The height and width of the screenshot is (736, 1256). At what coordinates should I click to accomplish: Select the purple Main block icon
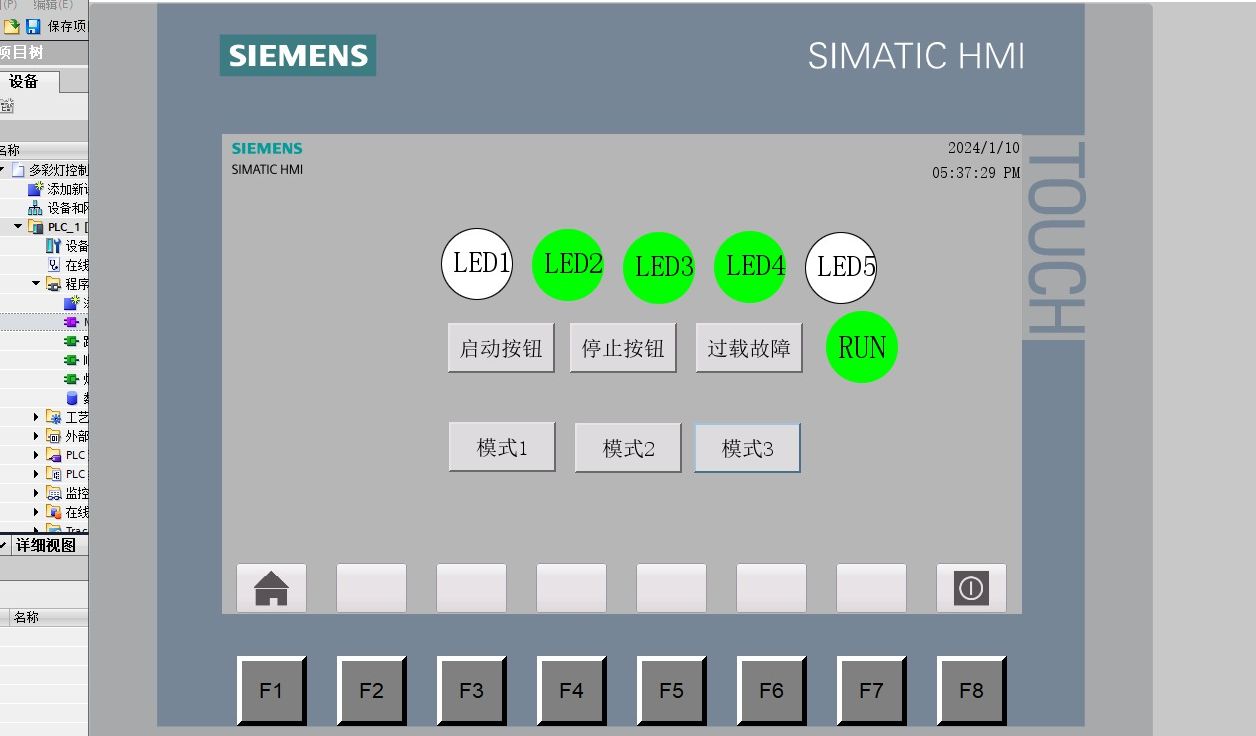(71, 322)
